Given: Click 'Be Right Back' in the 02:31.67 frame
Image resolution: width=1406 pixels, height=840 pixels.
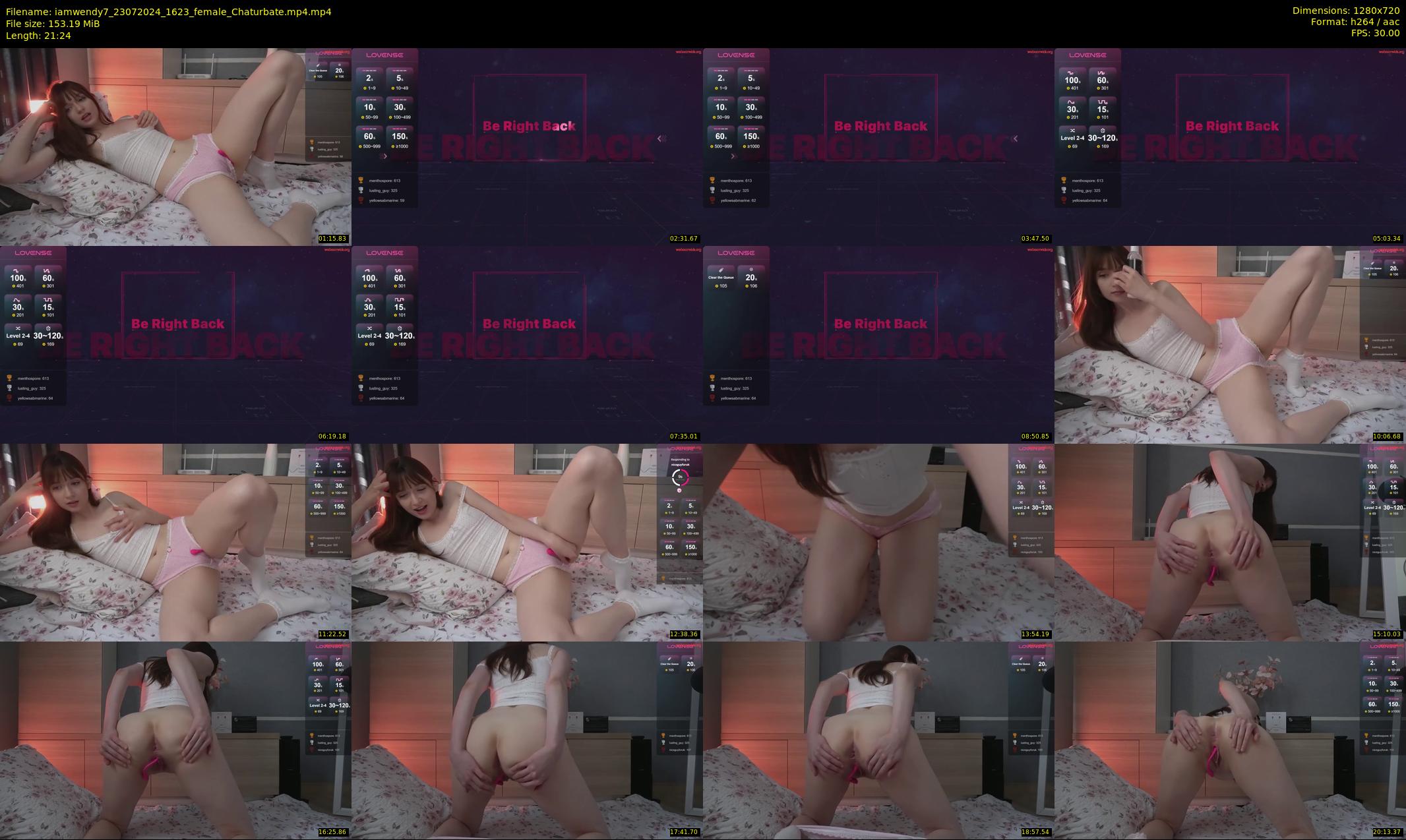Looking at the screenshot, I should click(x=529, y=126).
